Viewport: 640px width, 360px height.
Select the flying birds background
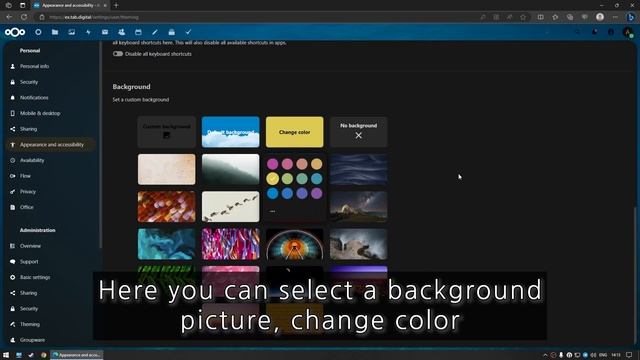pos(231,207)
